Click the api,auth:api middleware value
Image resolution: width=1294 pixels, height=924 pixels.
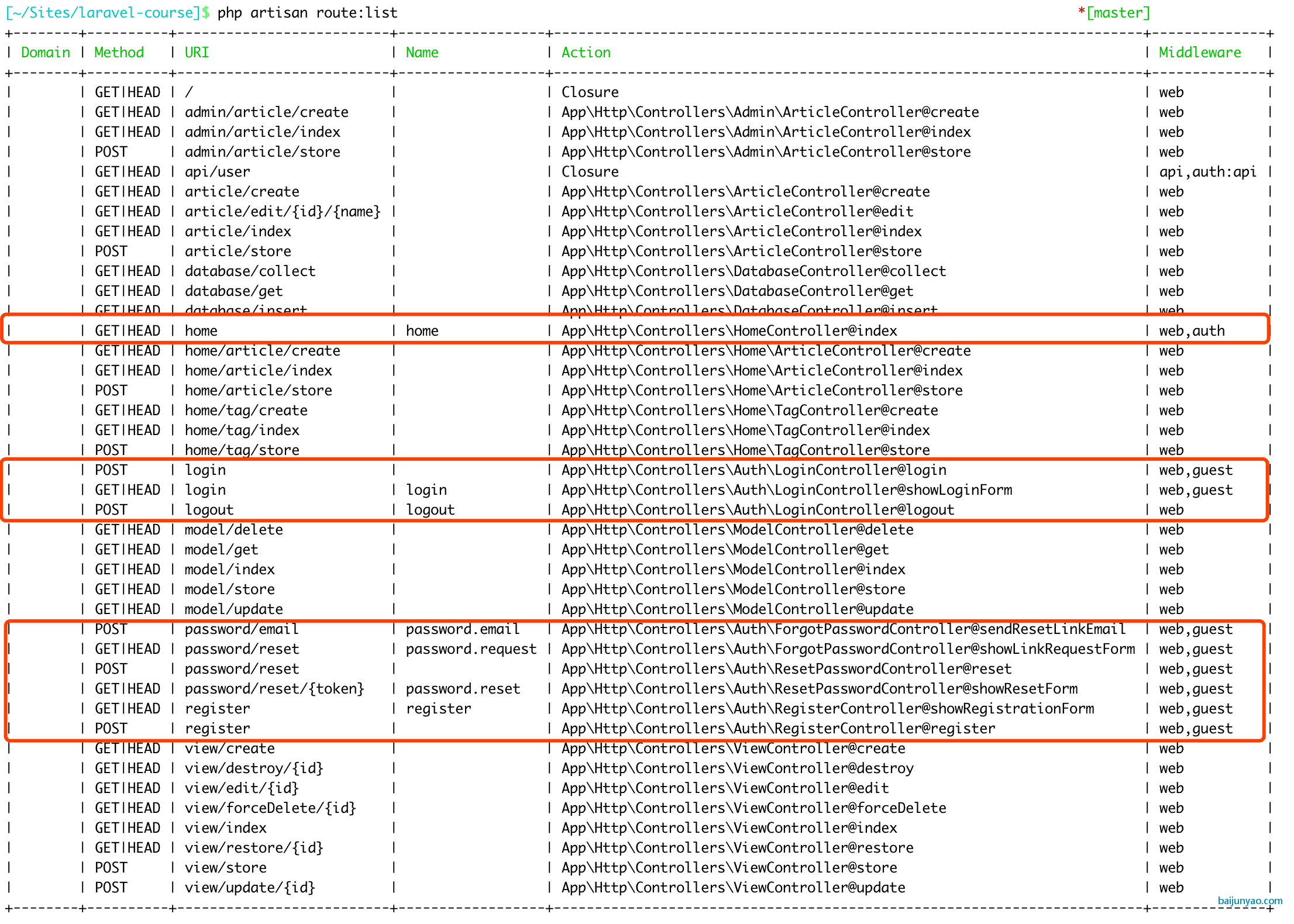(1207, 172)
